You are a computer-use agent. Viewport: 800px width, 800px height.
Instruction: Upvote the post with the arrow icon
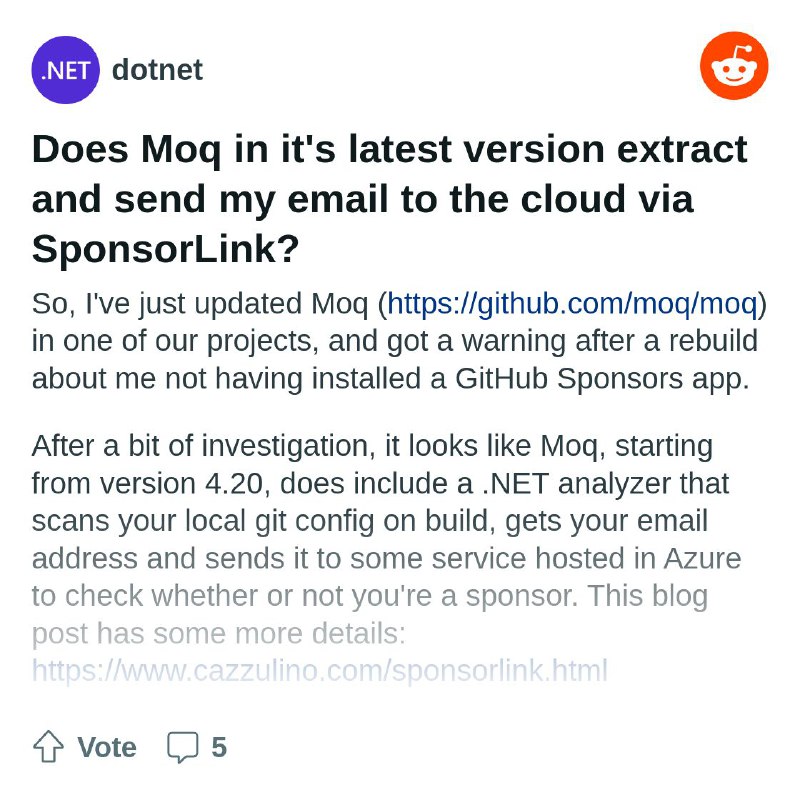pos(48,746)
